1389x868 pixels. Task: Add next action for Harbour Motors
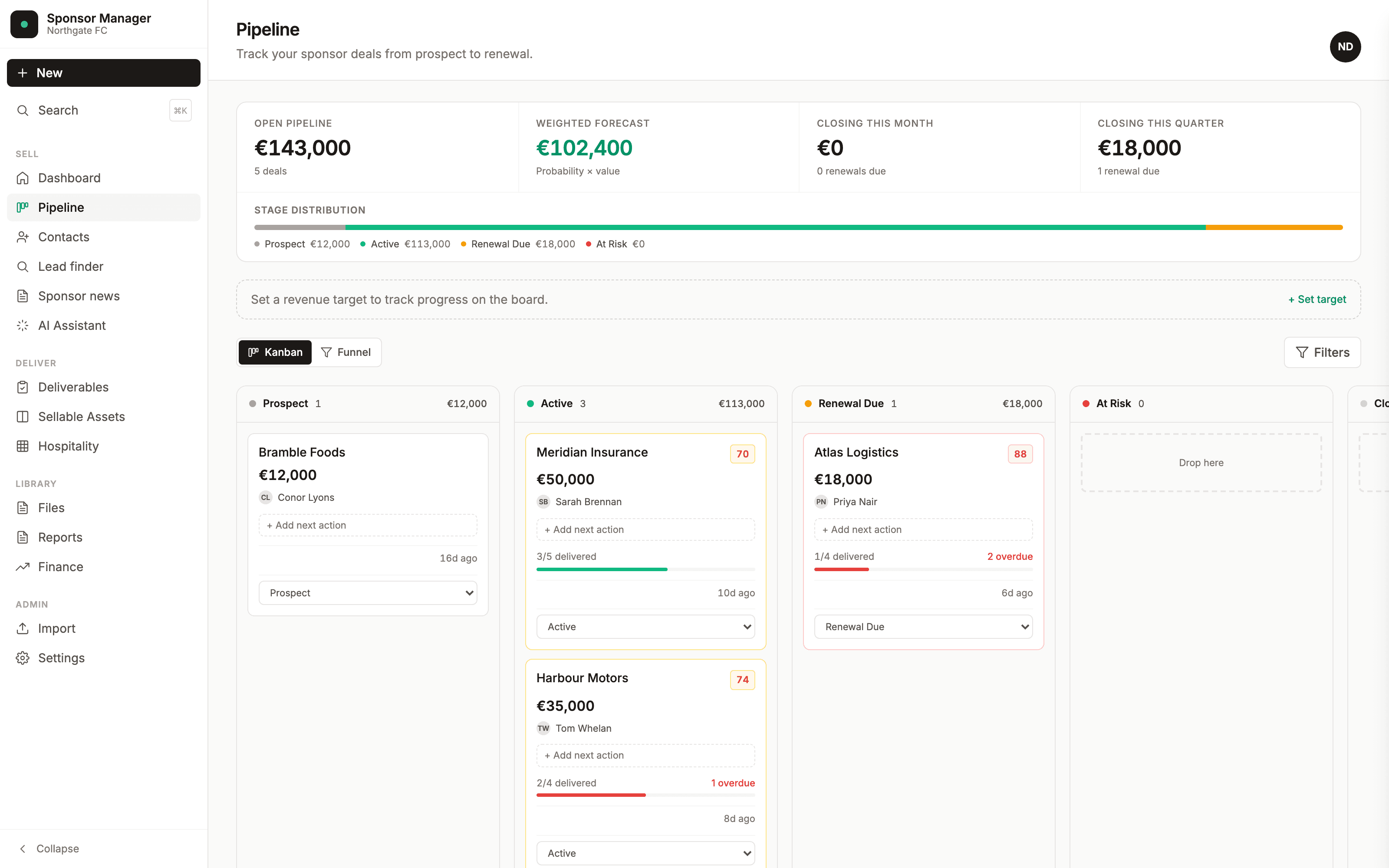tap(646, 756)
